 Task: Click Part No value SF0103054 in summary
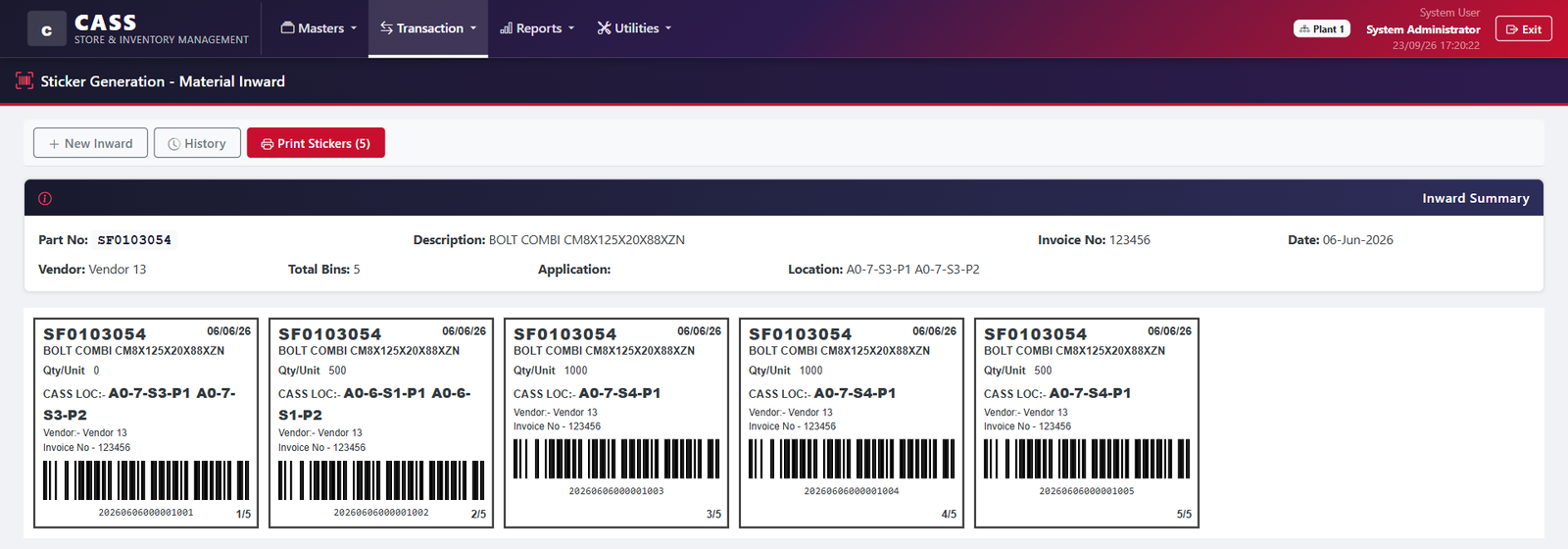point(134,240)
